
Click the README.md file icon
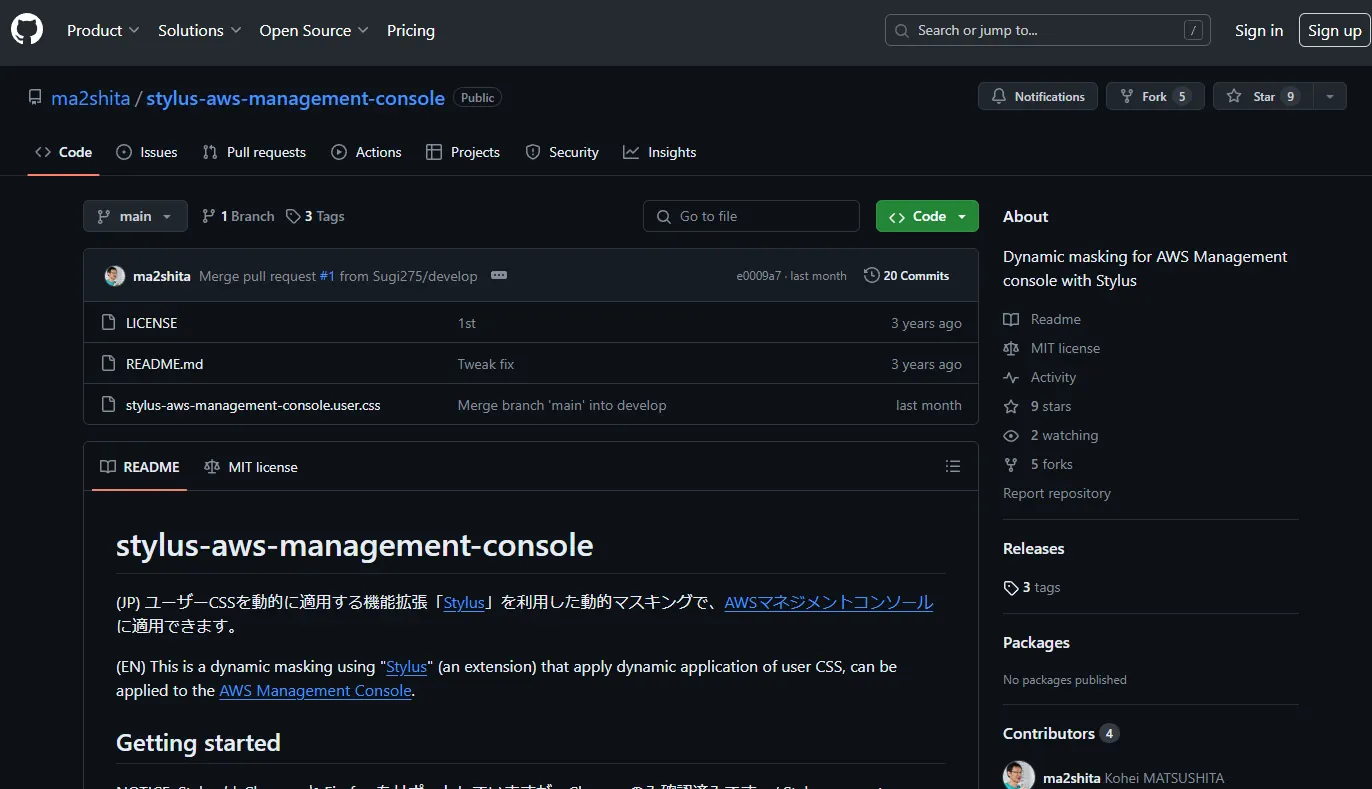109,364
